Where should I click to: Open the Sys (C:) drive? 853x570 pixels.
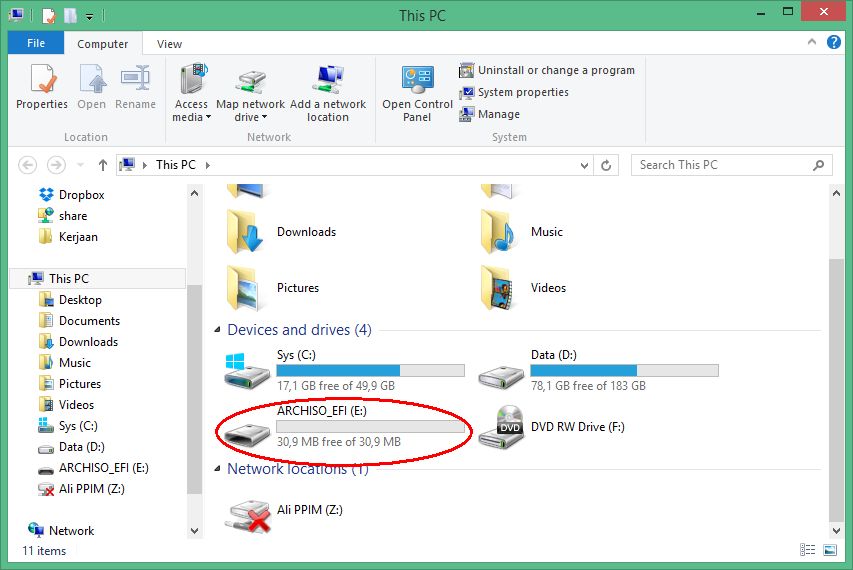(247, 370)
